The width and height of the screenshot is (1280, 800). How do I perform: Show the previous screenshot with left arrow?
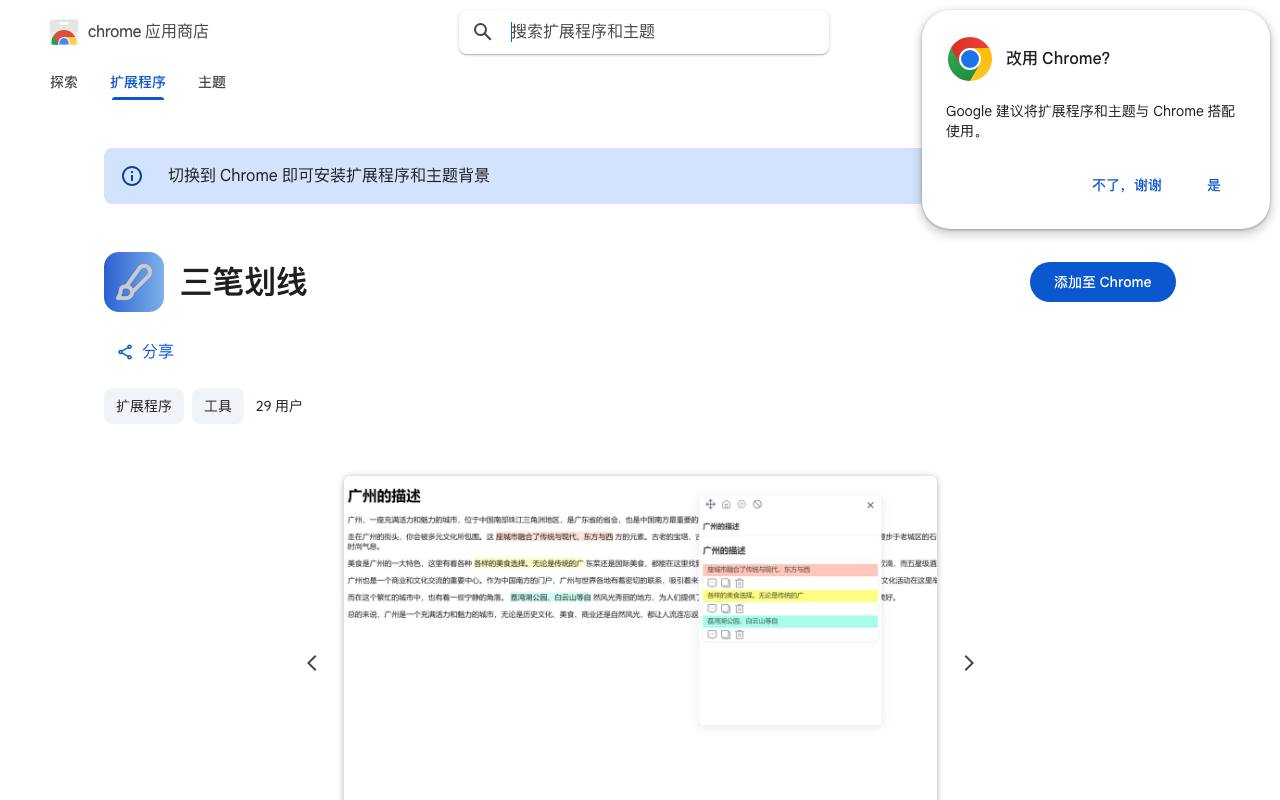click(x=312, y=663)
